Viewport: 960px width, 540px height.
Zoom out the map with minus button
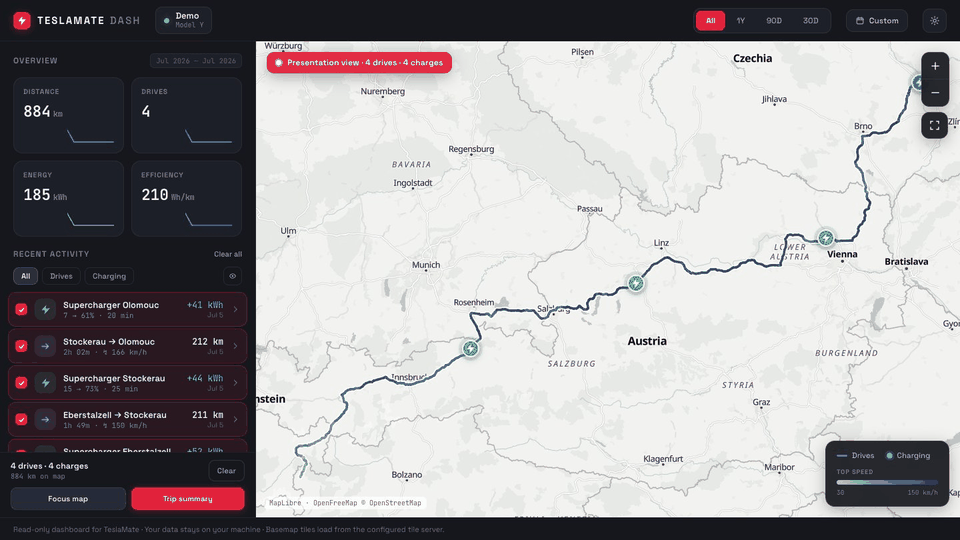tap(935, 92)
